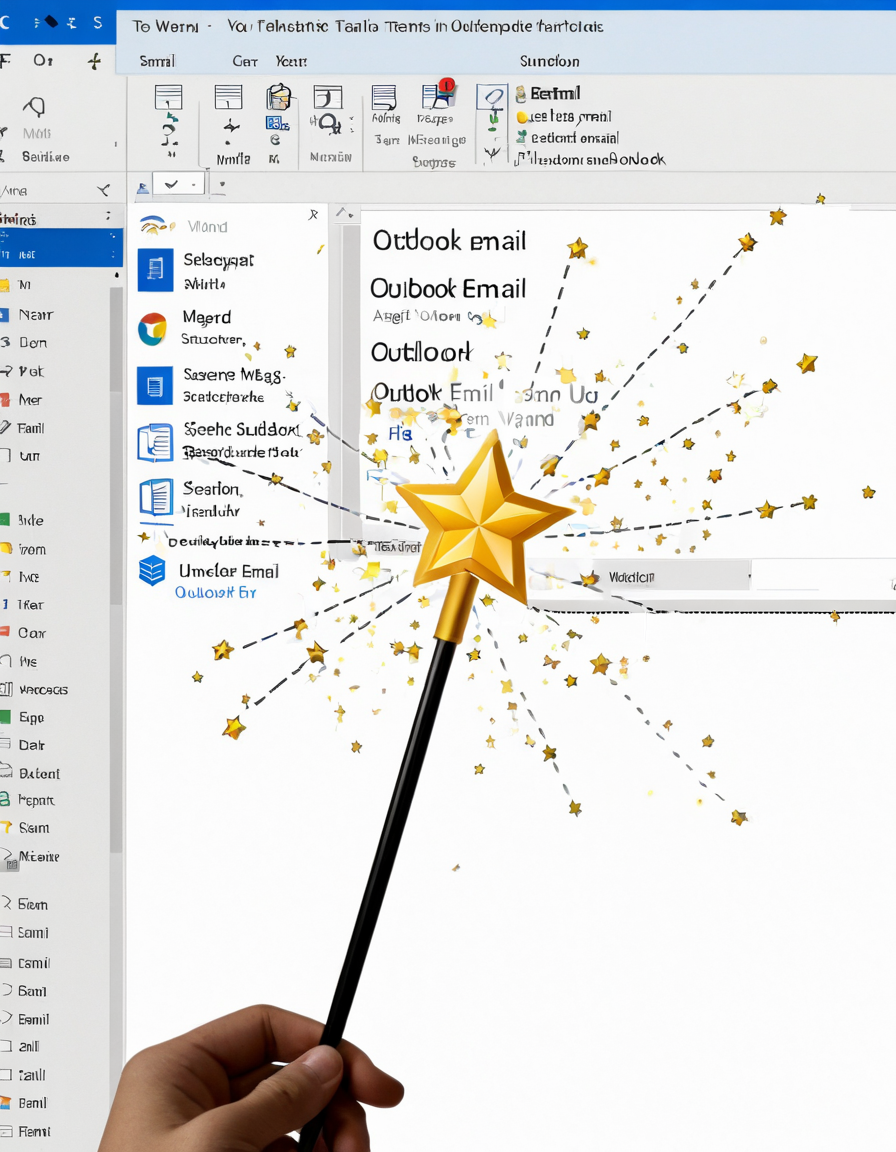
Task: Click the small blue icon below the ribbon
Action: point(142,188)
